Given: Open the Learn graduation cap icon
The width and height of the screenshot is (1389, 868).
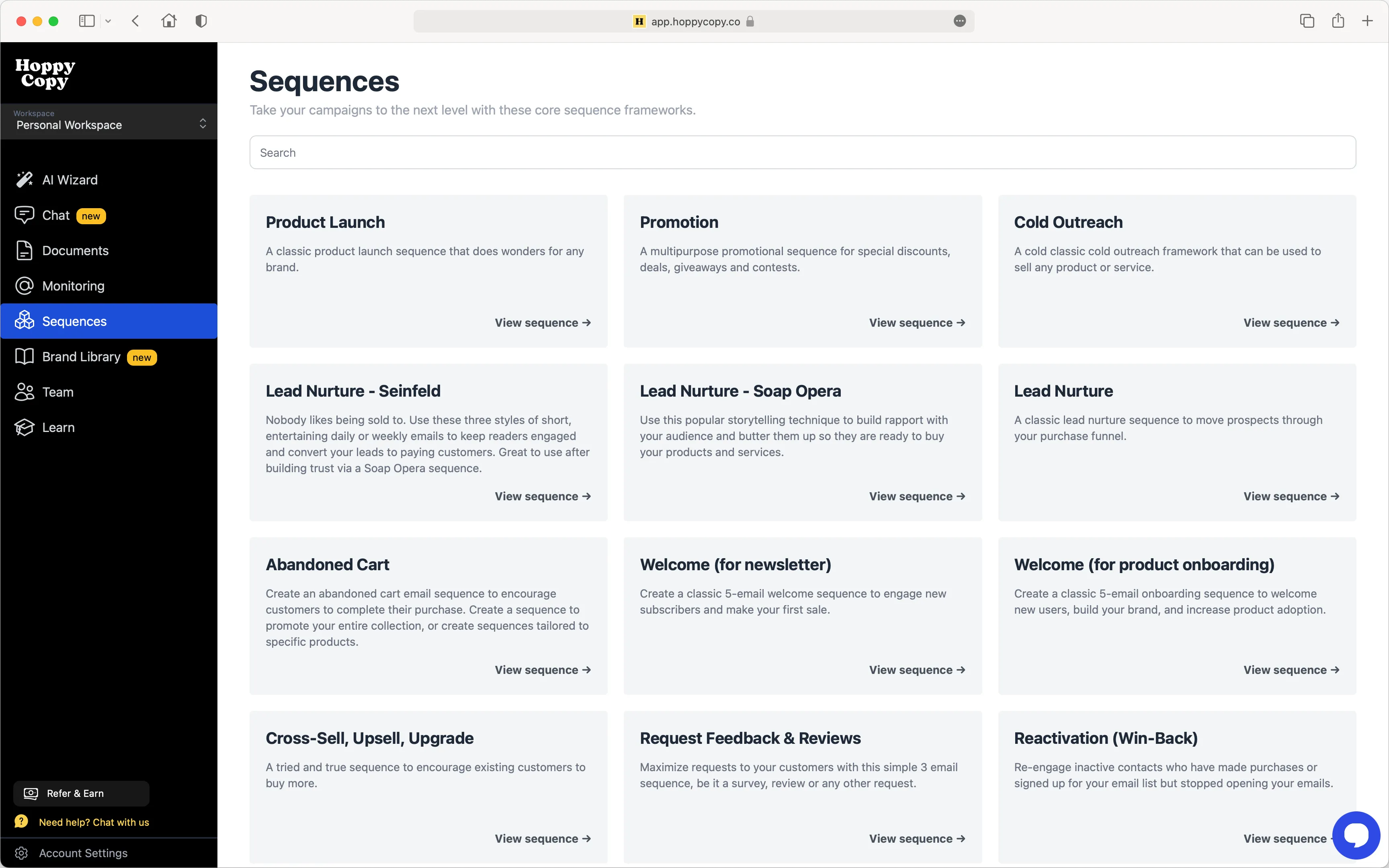Looking at the screenshot, I should point(24,427).
